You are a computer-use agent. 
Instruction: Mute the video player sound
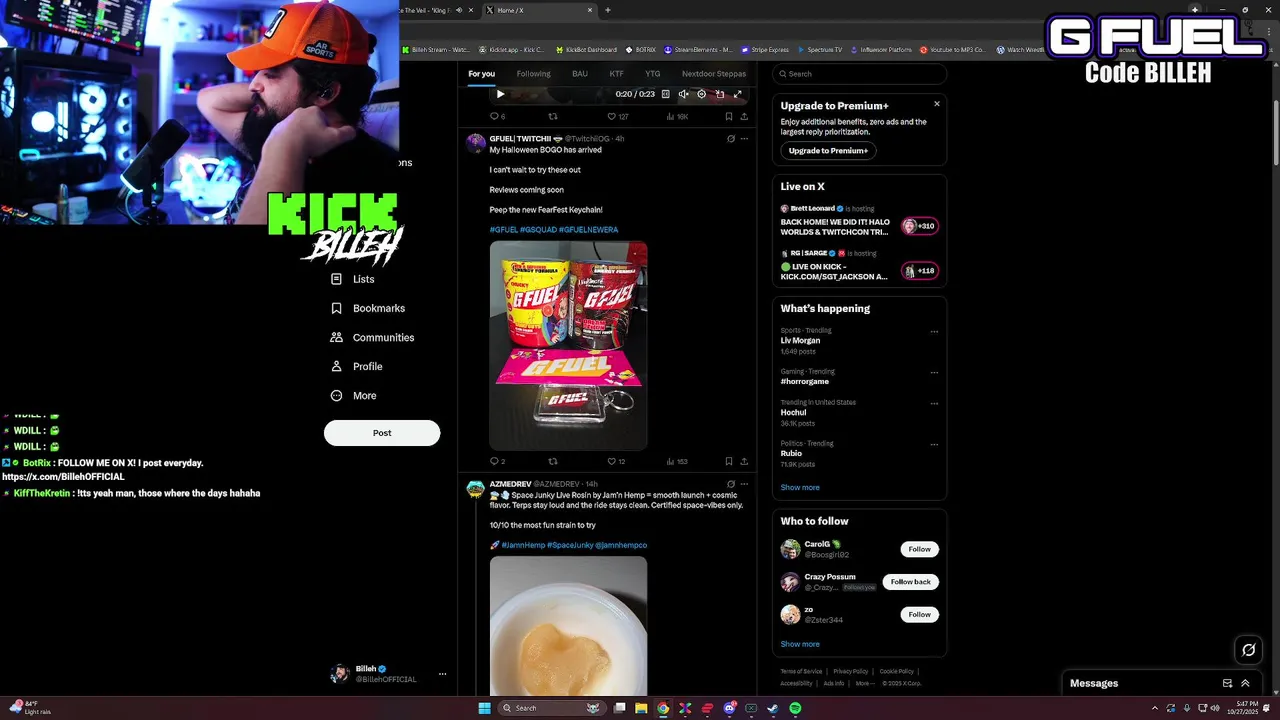click(x=684, y=94)
